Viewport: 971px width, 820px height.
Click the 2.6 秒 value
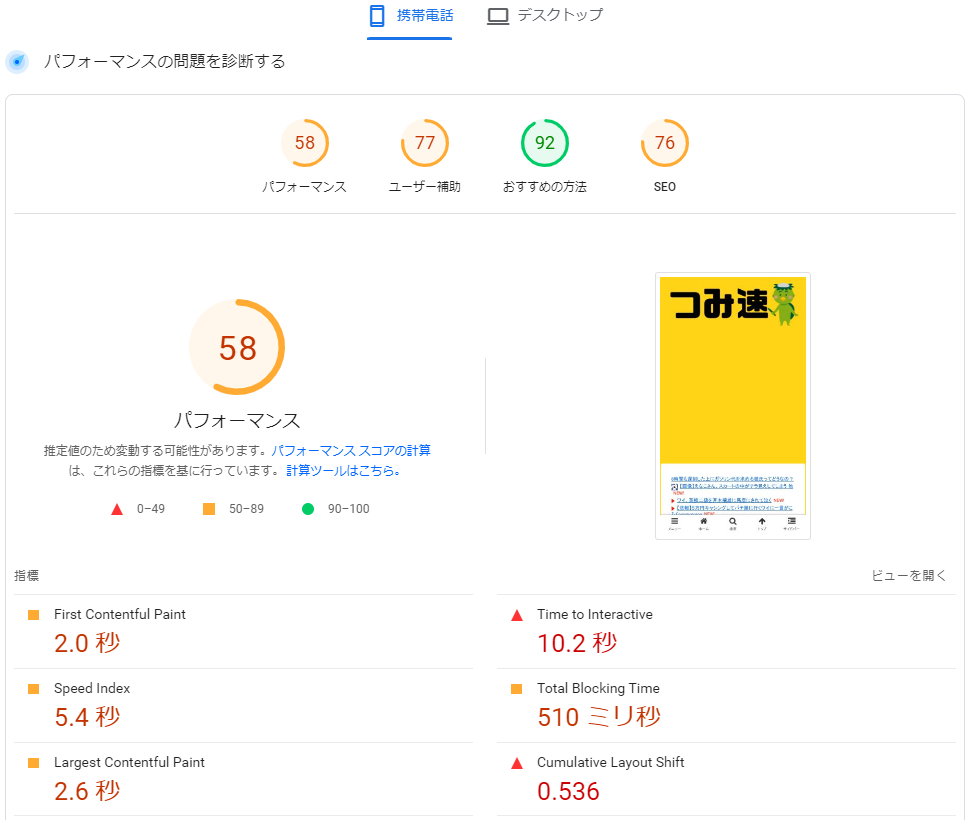coord(87,791)
